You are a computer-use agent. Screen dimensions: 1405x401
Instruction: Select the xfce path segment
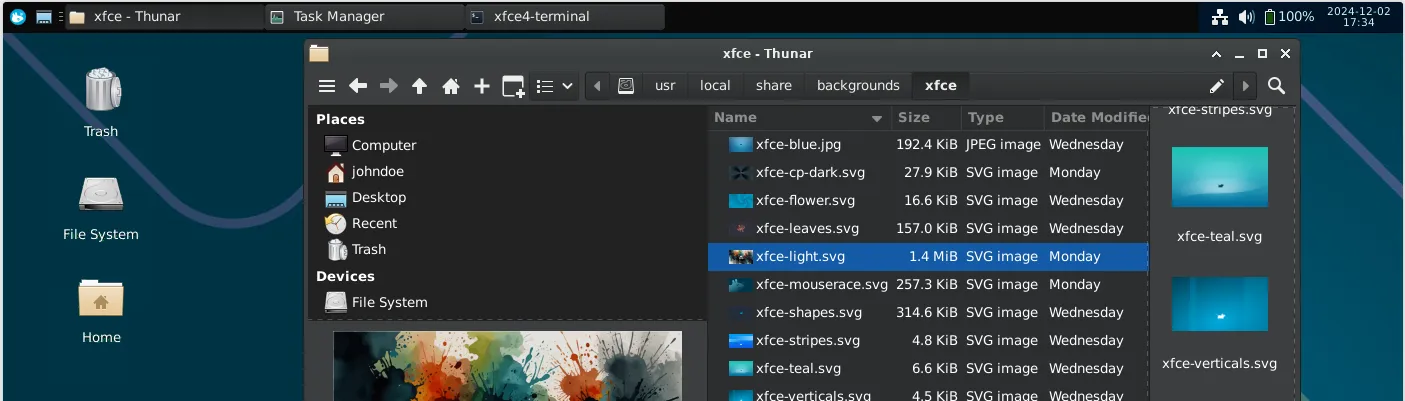click(x=941, y=86)
